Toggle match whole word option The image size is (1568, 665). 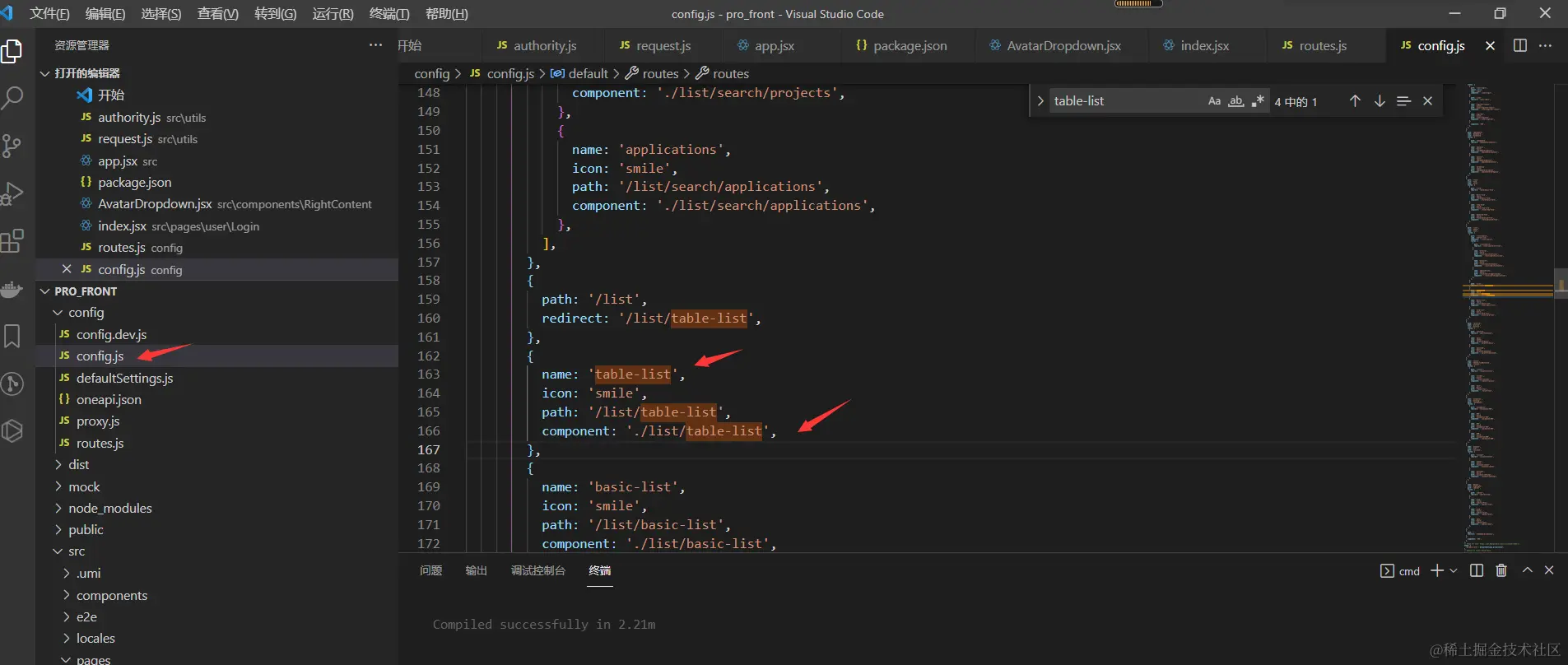pyautogui.click(x=1235, y=101)
